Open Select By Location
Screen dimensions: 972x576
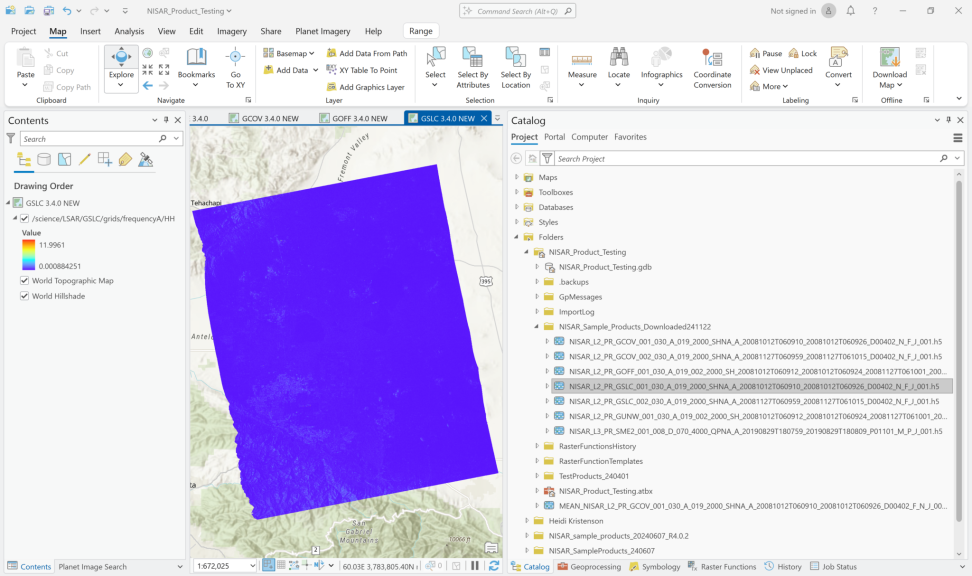[515, 68]
